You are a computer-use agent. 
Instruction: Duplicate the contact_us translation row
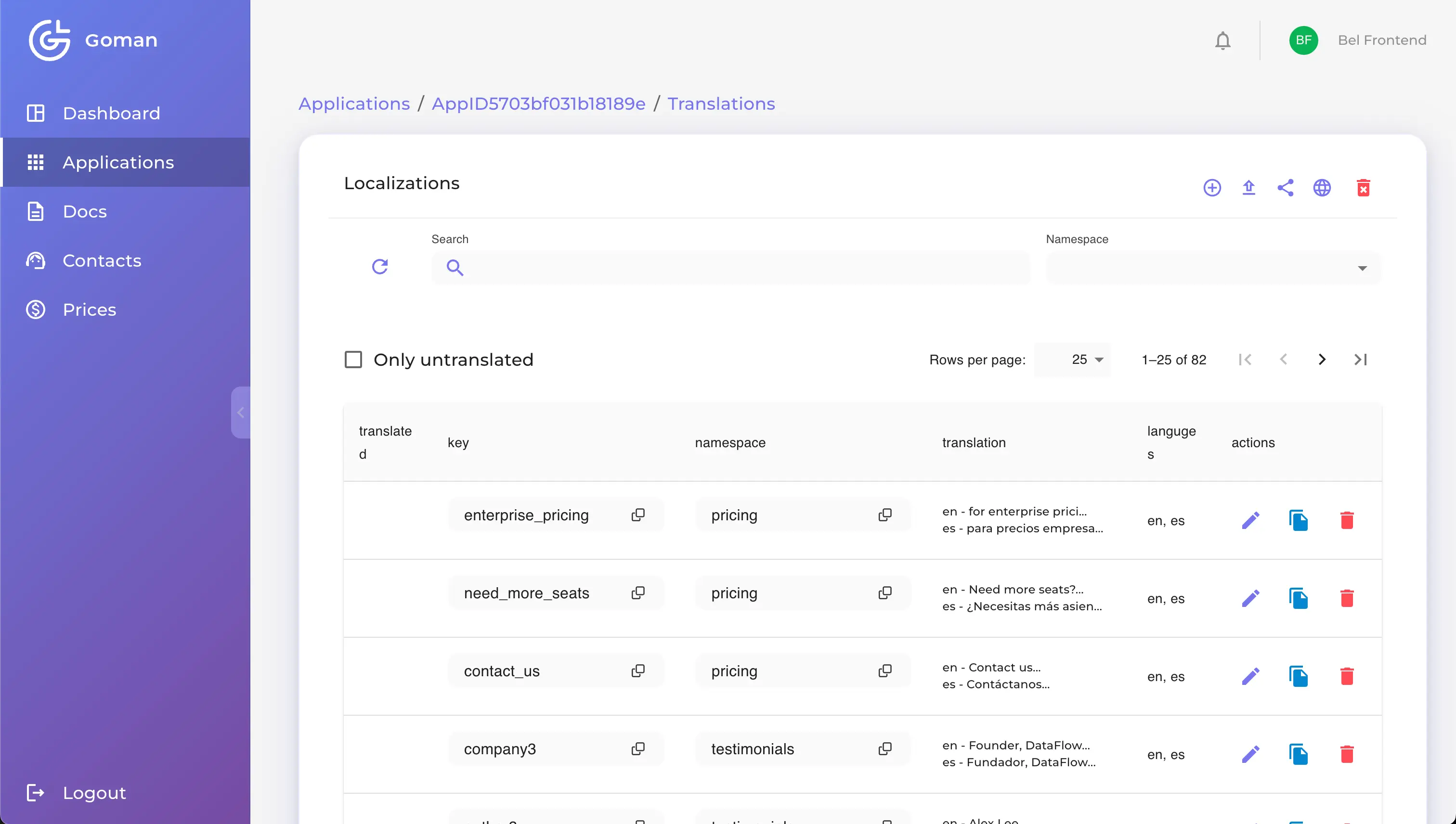[1298, 676]
